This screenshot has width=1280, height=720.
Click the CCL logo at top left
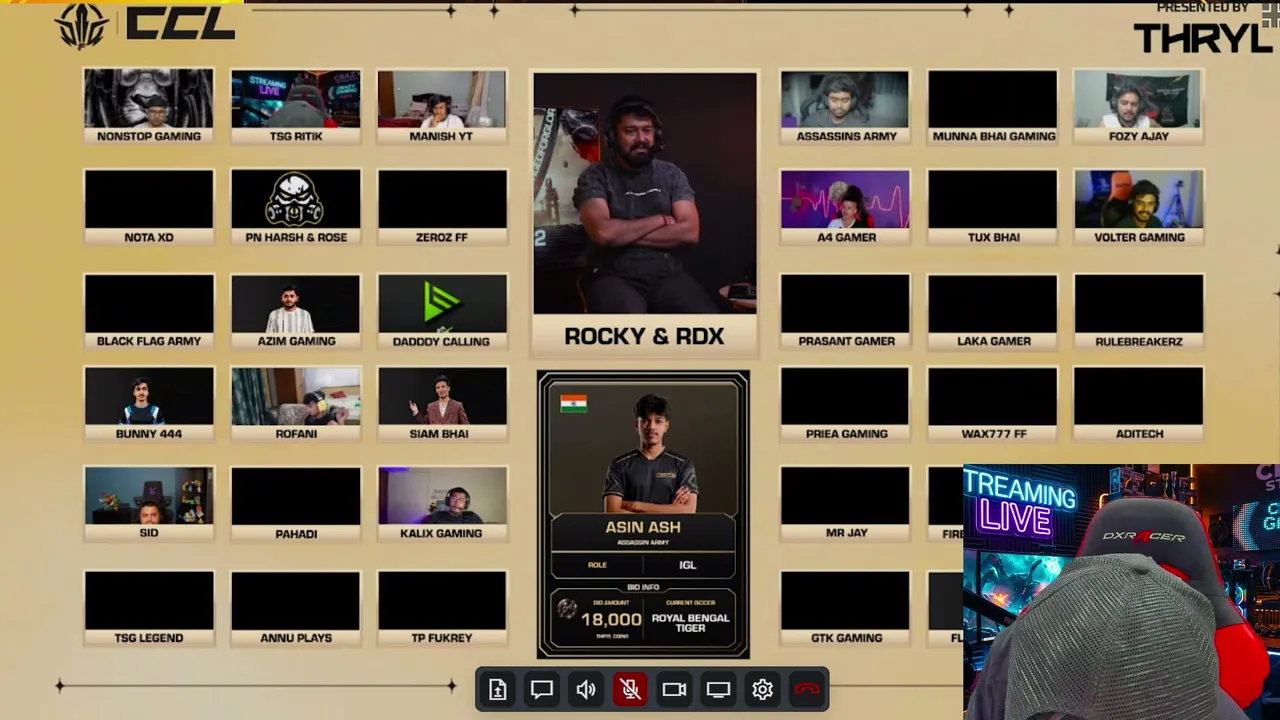coord(147,26)
